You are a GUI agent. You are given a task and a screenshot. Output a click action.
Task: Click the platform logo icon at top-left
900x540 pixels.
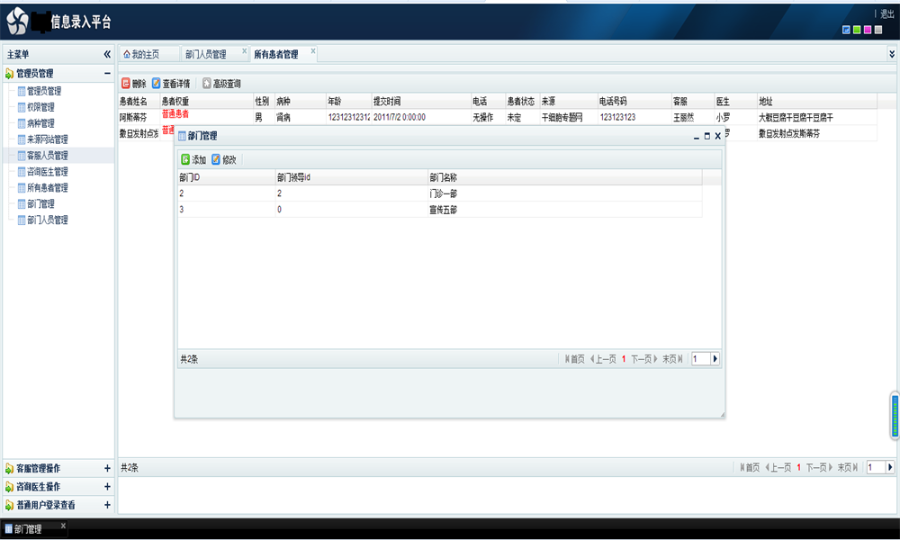click(17, 21)
